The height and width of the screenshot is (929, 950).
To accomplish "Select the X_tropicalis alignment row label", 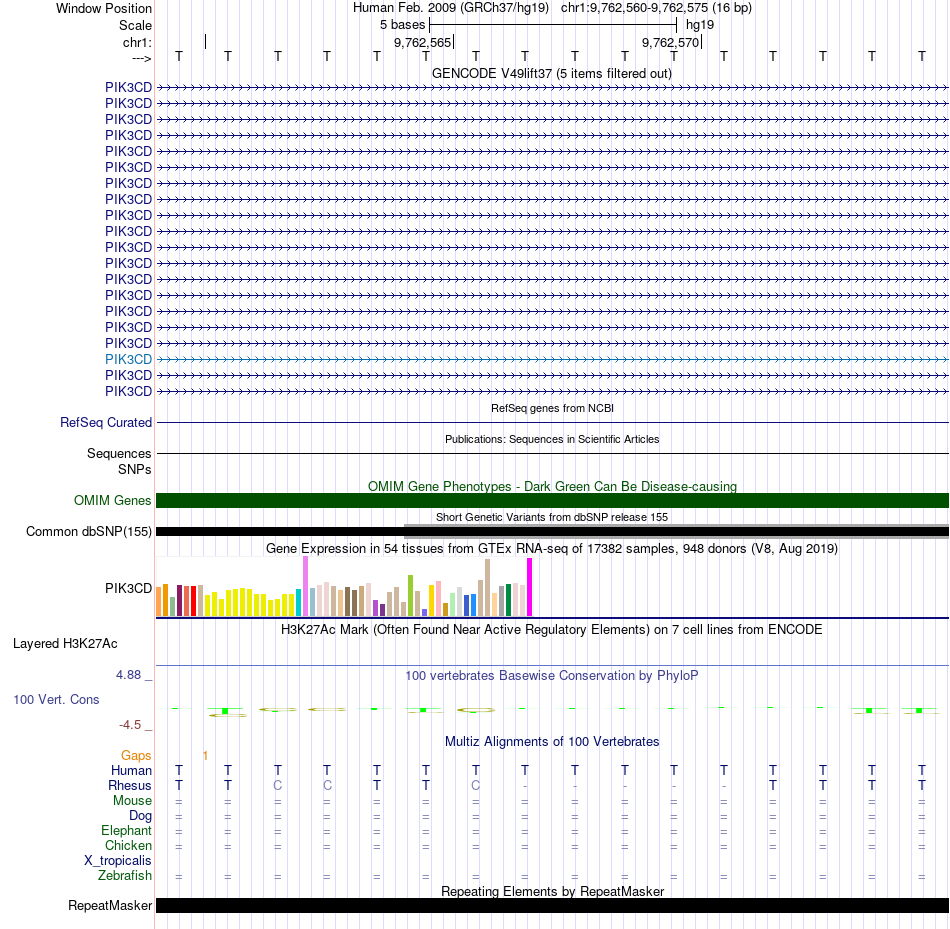I will coord(118,861).
